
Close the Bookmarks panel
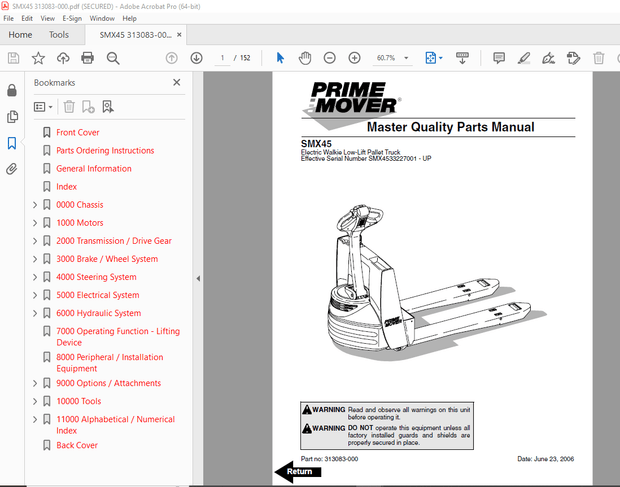pos(177,82)
